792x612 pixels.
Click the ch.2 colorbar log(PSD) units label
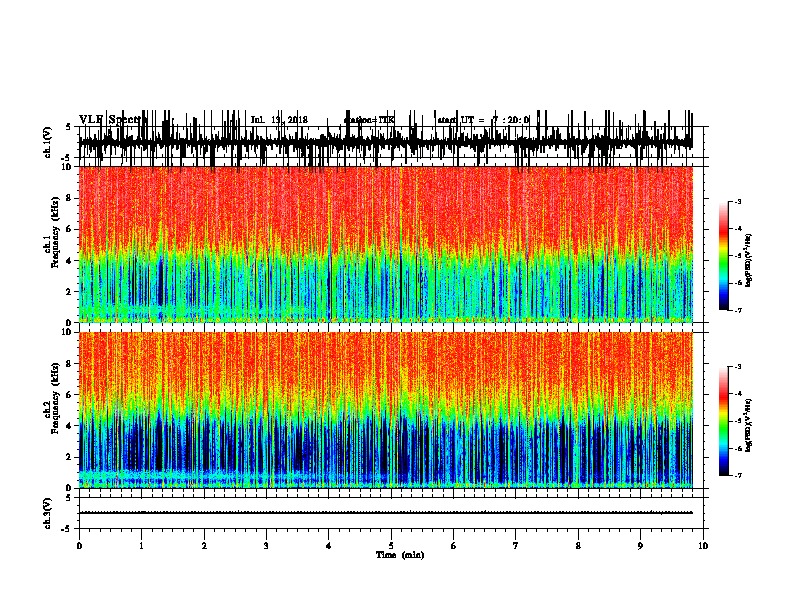pos(749,425)
